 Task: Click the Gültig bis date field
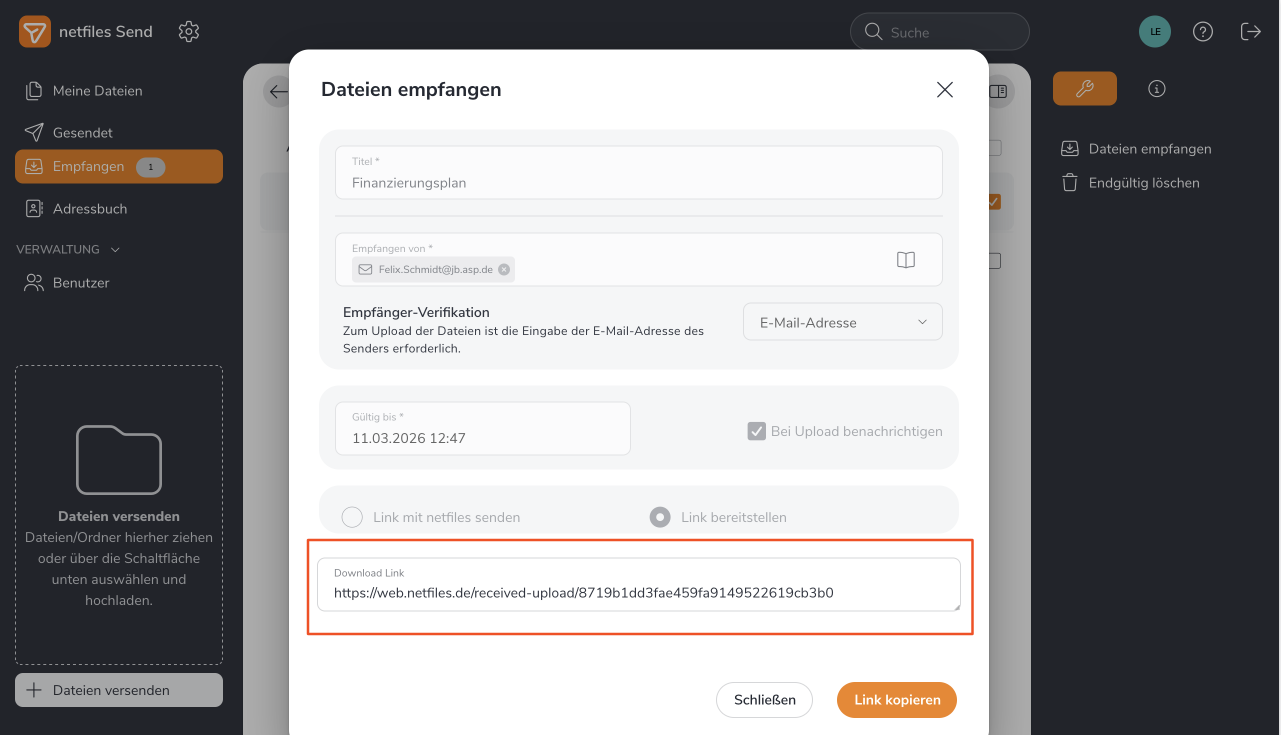[482, 429]
